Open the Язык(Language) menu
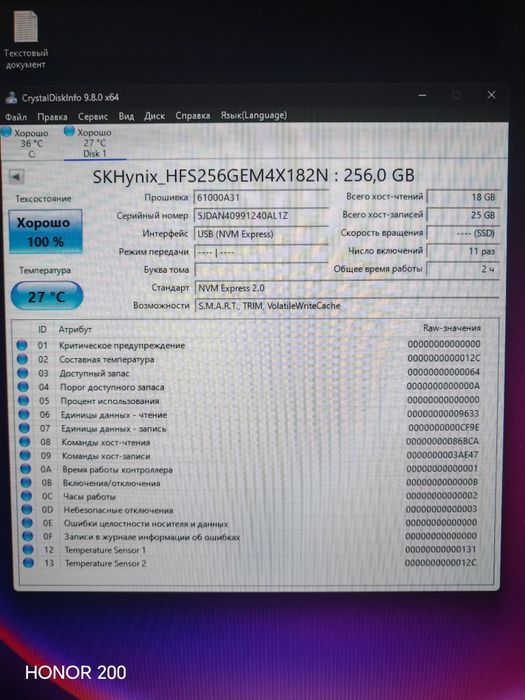The width and height of the screenshot is (525, 700). (254, 115)
